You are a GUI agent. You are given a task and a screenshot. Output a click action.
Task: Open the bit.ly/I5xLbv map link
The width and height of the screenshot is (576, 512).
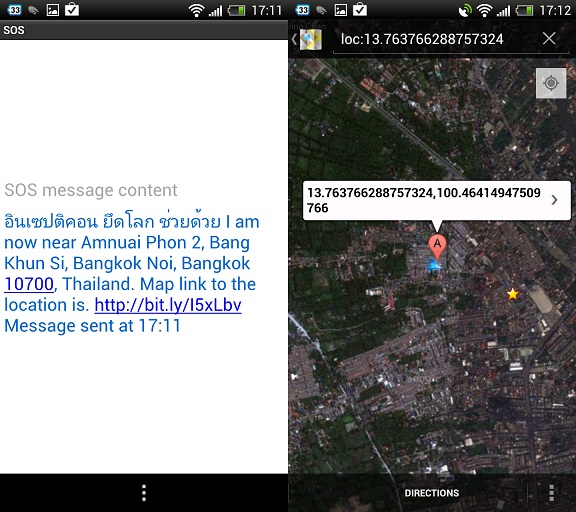168,305
